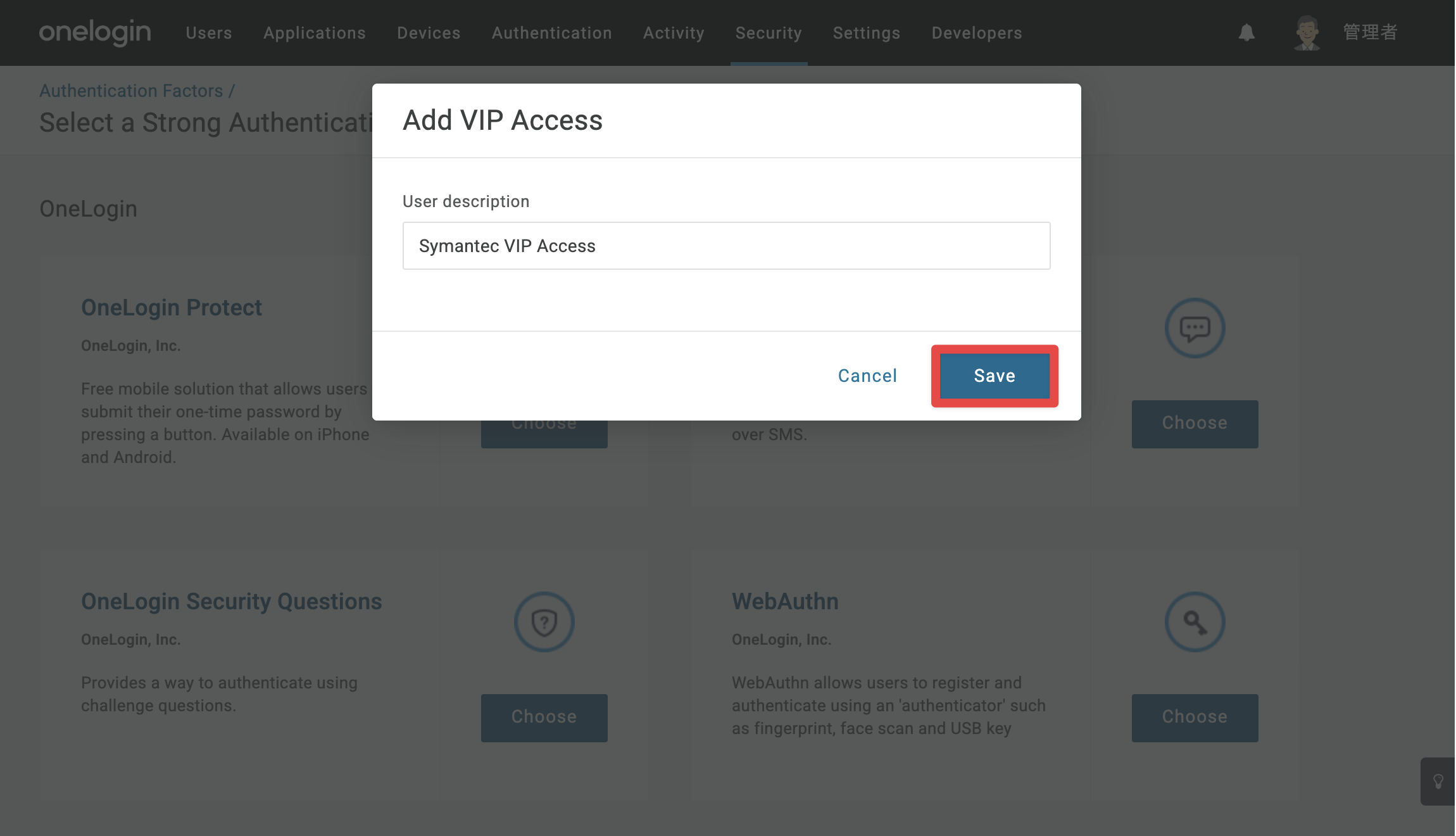
Task: Click the Security Questions shield icon
Action: pyautogui.click(x=544, y=622)
